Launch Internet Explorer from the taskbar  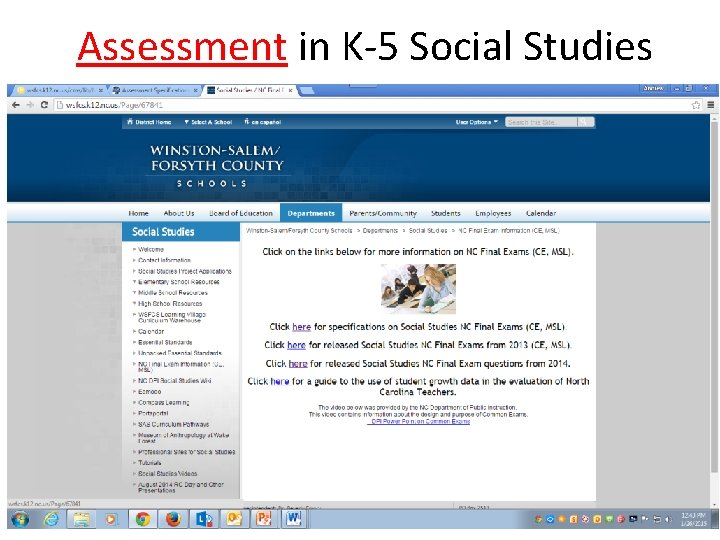(x=51, y=519)
